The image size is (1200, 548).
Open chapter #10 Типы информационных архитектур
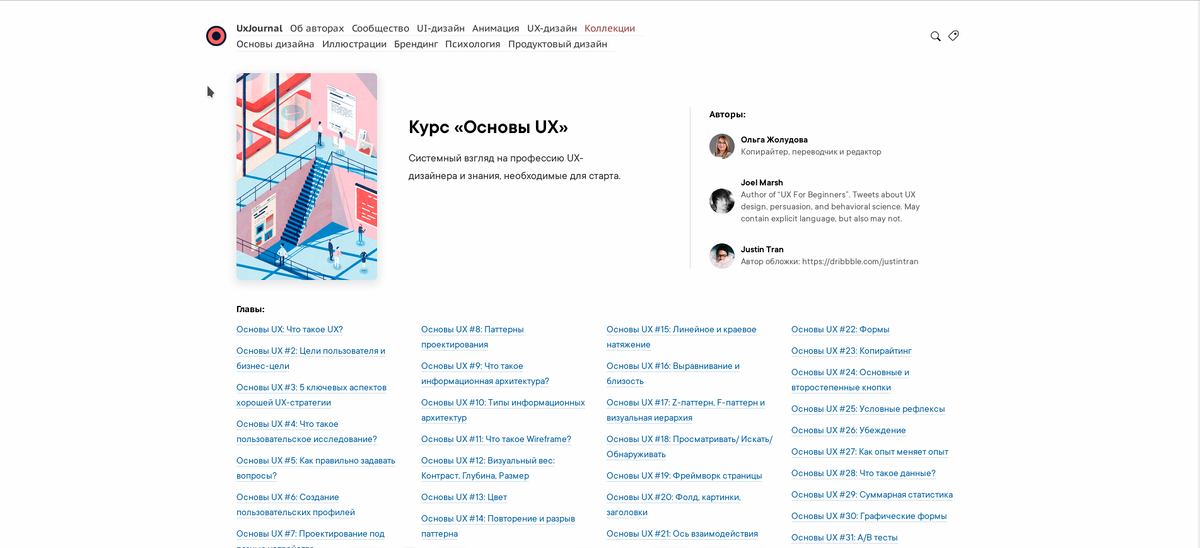[503, 409]
